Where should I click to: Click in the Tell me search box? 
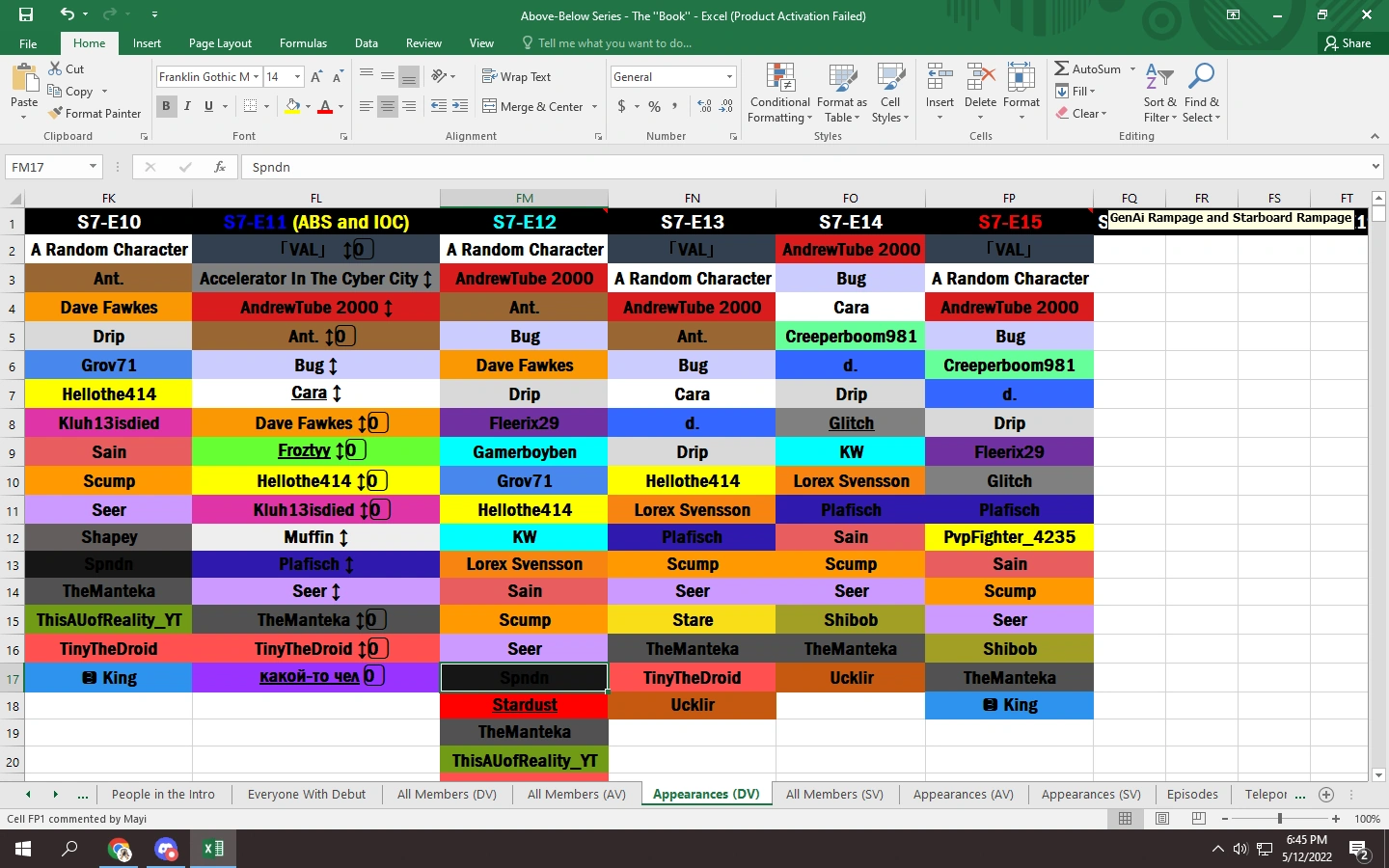click(615, 43)
